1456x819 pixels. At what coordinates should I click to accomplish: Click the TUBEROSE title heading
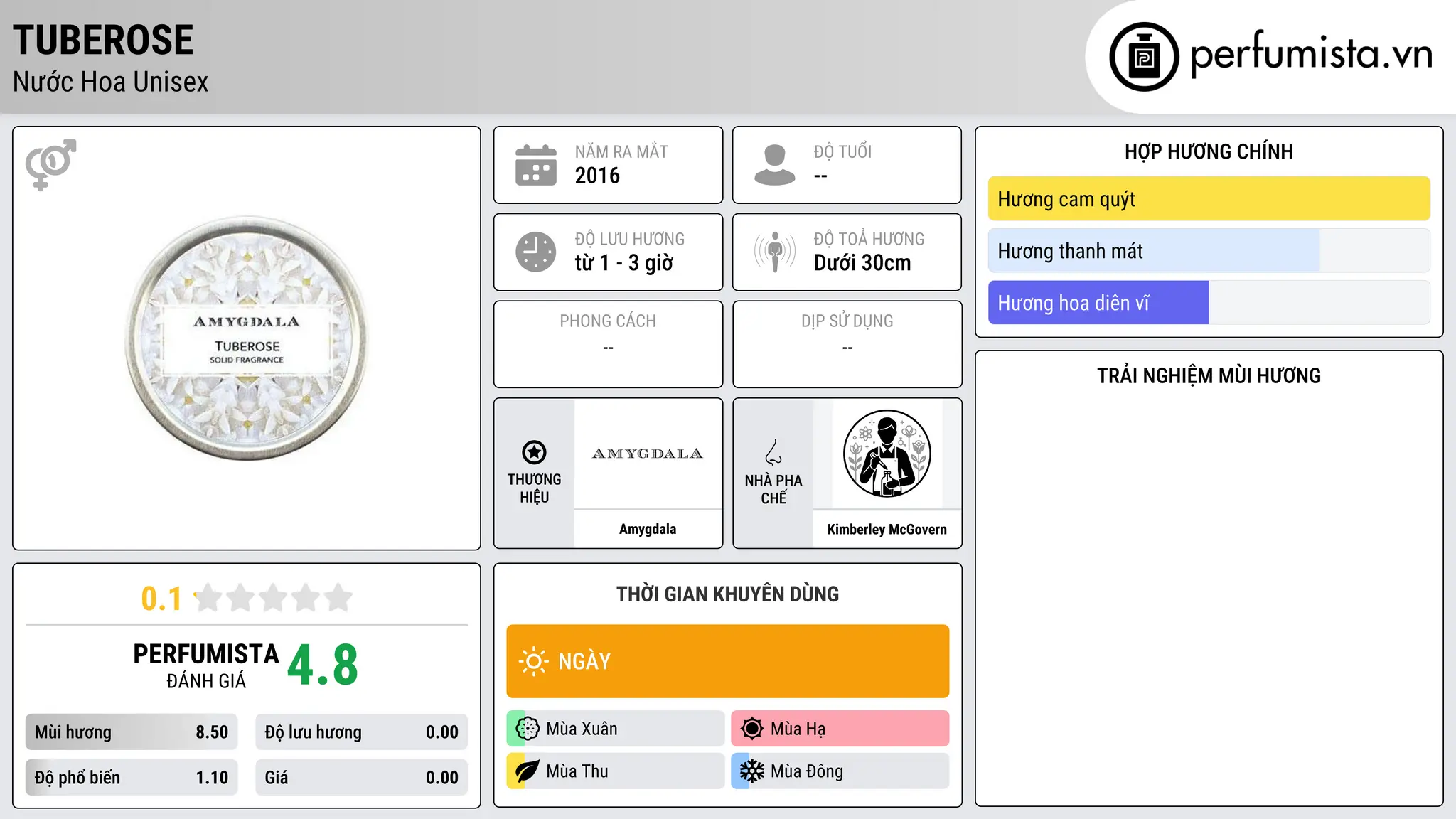[103, 40]
